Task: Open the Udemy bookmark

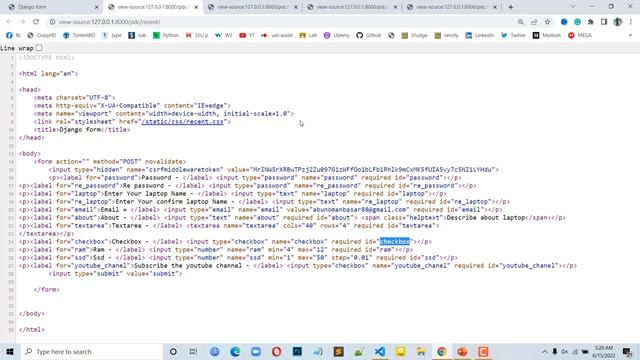Action: (337, 36)
